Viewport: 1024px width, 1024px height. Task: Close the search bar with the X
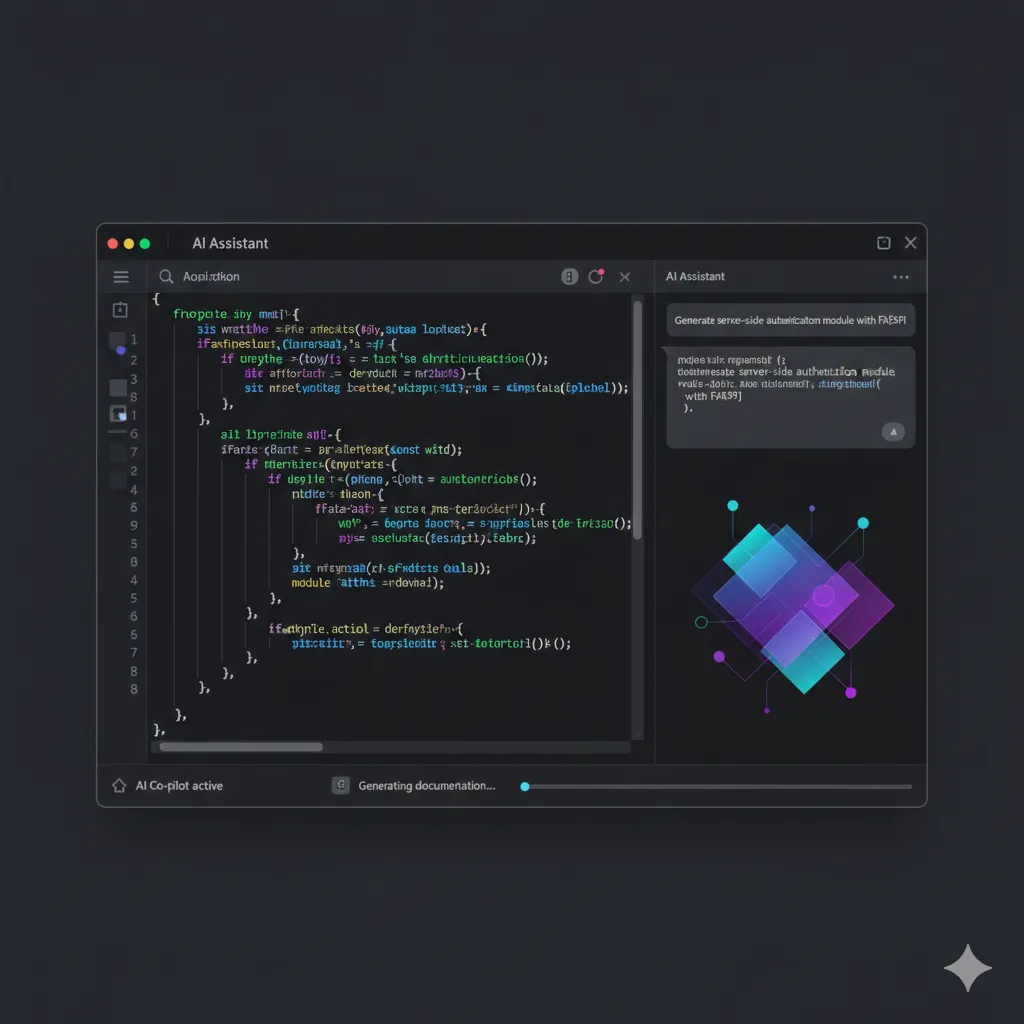[625, 277]
